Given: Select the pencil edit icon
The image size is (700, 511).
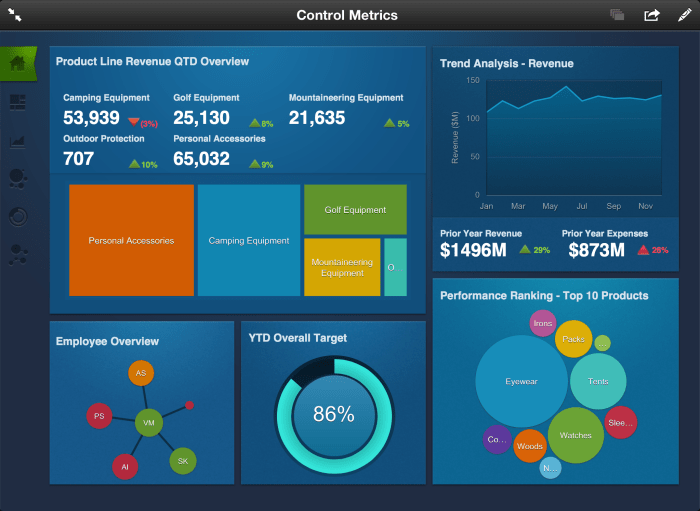Looking at the screenshot, I should [684, 15].
